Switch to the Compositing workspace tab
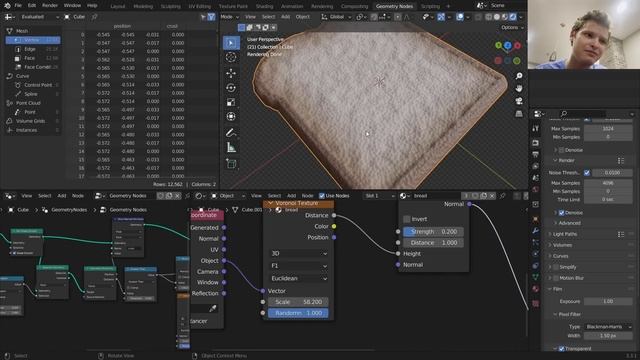This screenshot has height=360, width=640. pos(354,6)
